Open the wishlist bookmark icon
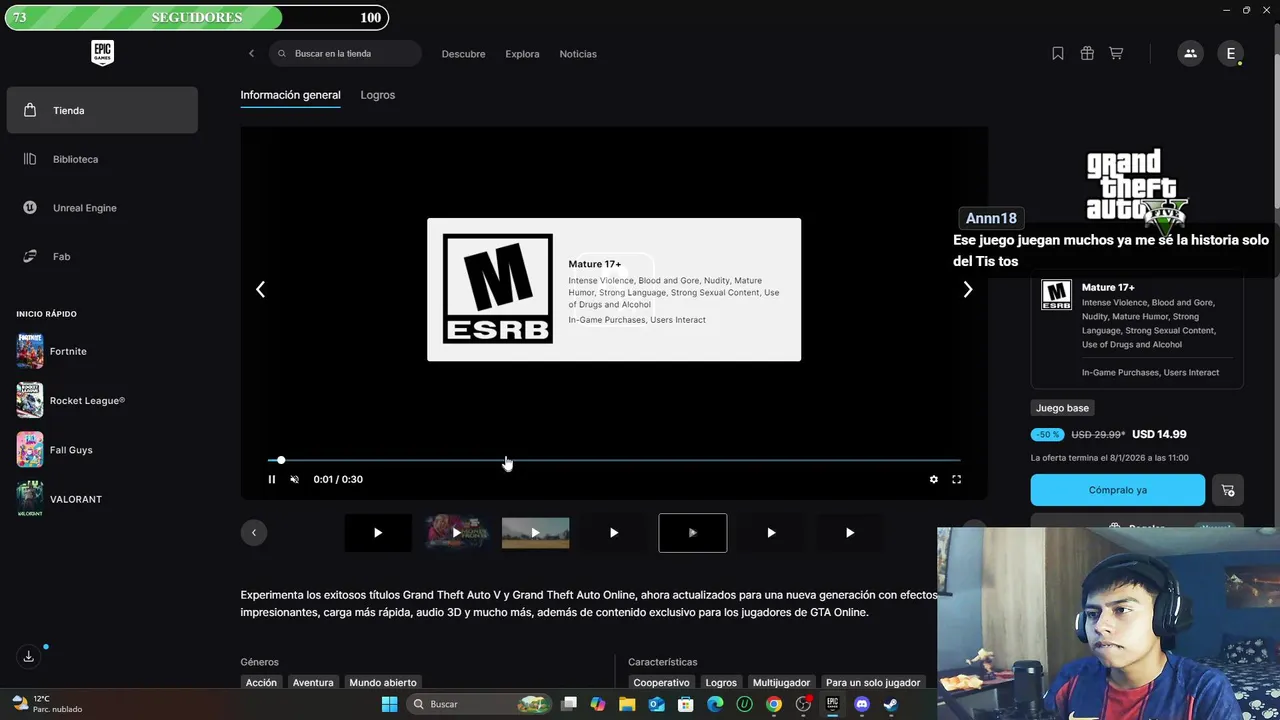Viewport: 1280px width, 720px height. pos(1058,53)
